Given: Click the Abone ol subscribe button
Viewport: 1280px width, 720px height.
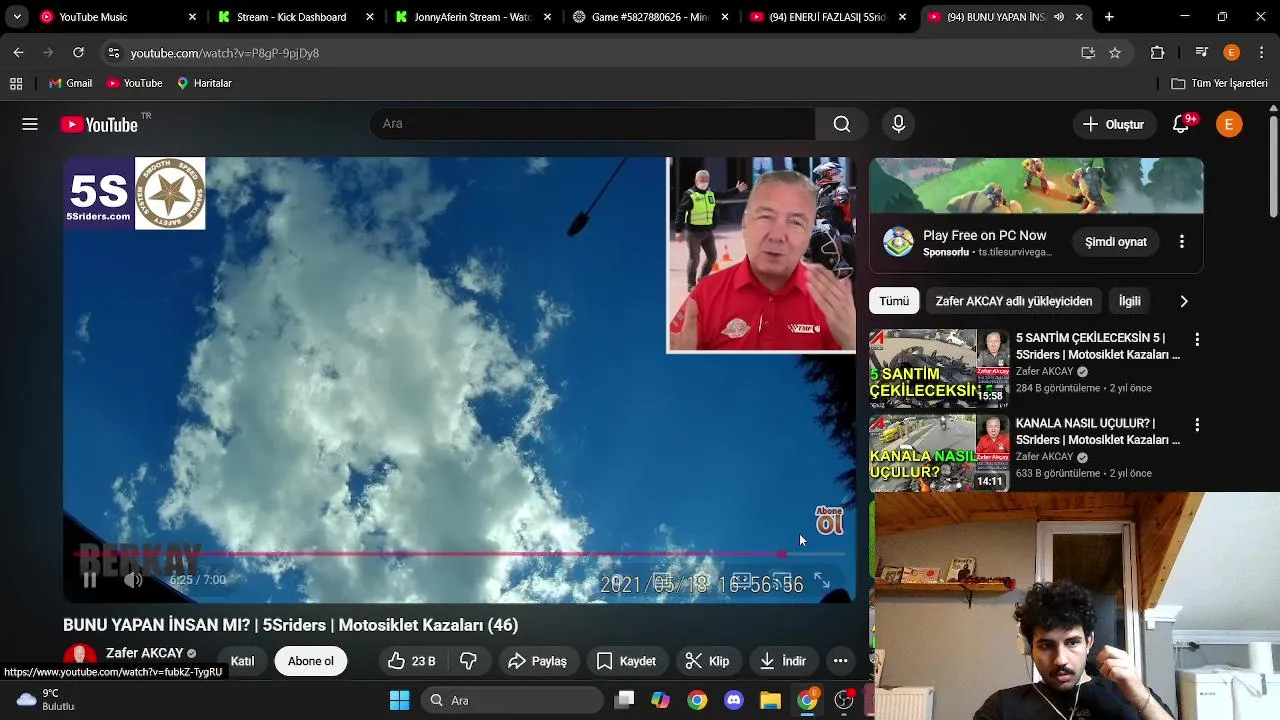Looking at the screenshot, I should point(311,661).
